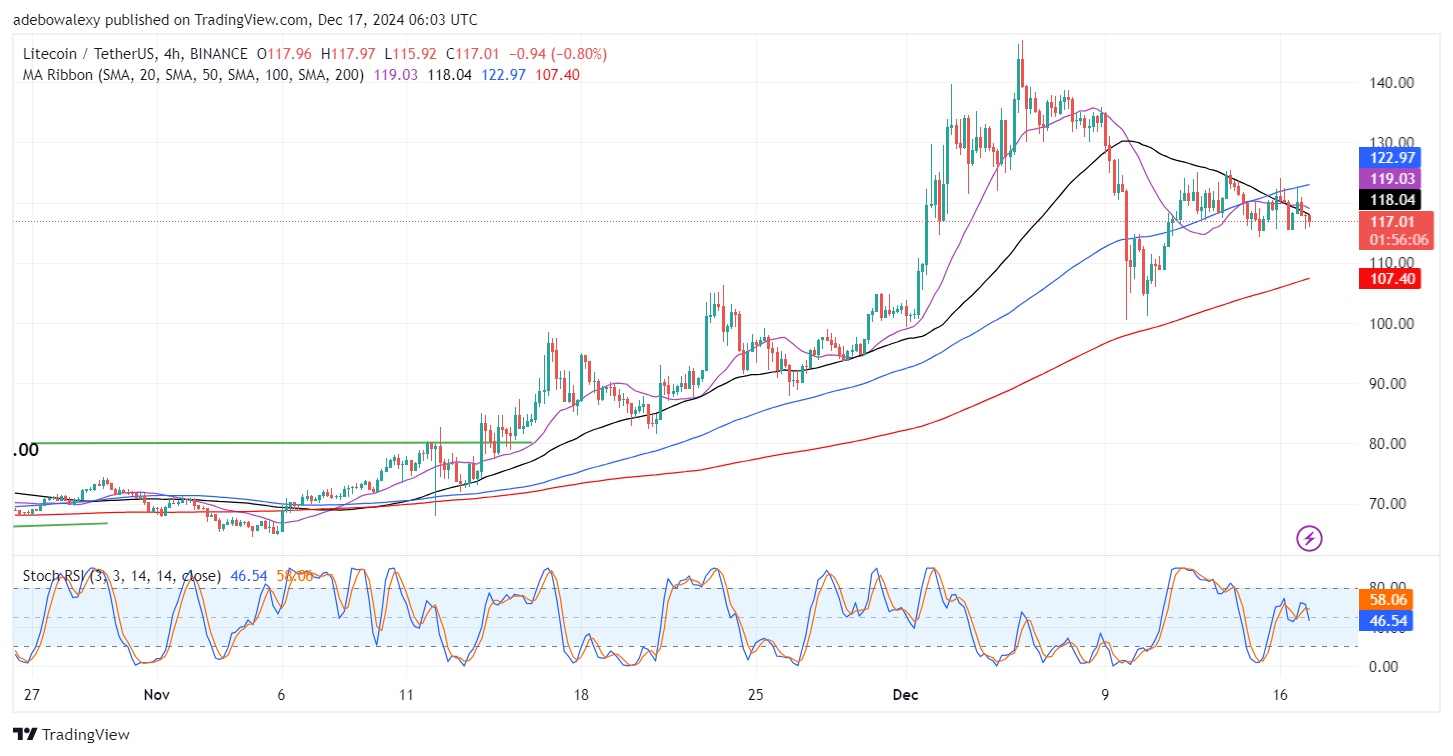Click the 25 date label on time axis
This screenshot has width=1453, height=756.
click(x=755, y=695)
